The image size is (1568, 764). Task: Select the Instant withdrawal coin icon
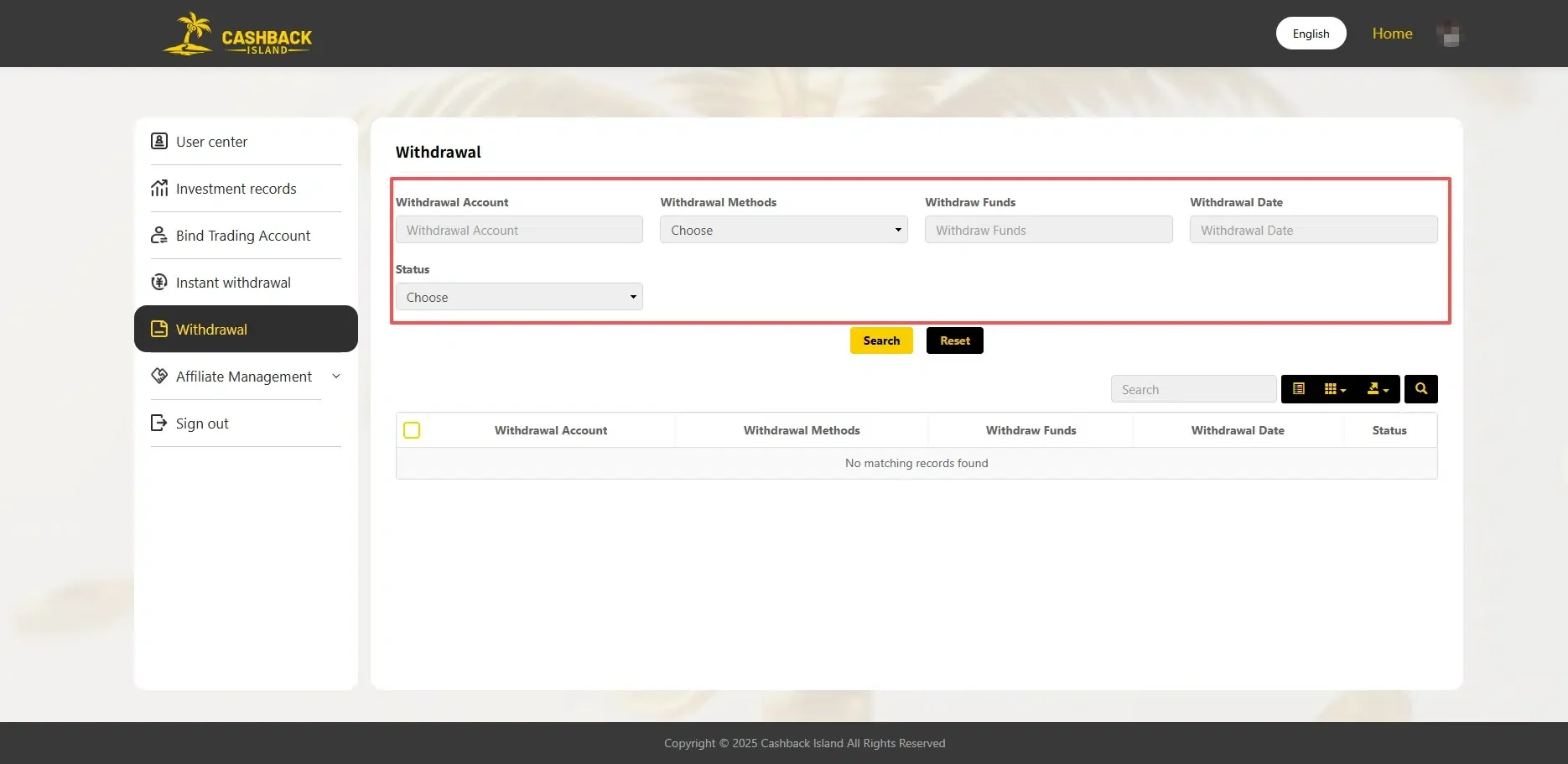click(x=159, y=282)
